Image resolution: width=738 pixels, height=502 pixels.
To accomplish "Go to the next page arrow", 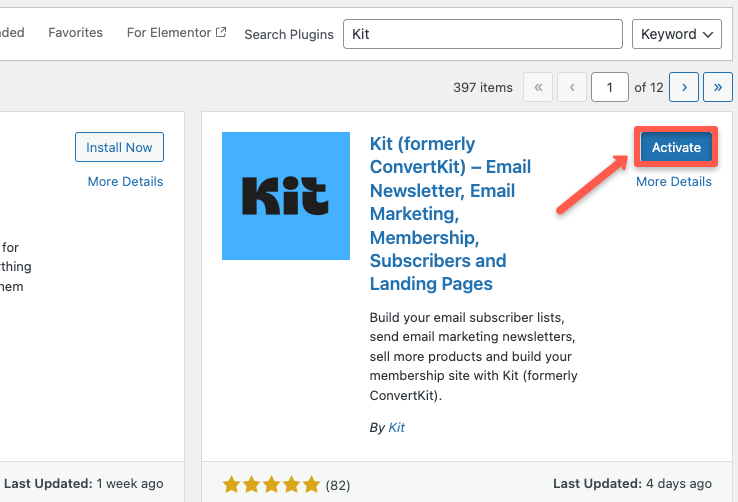I will point(684,87).
